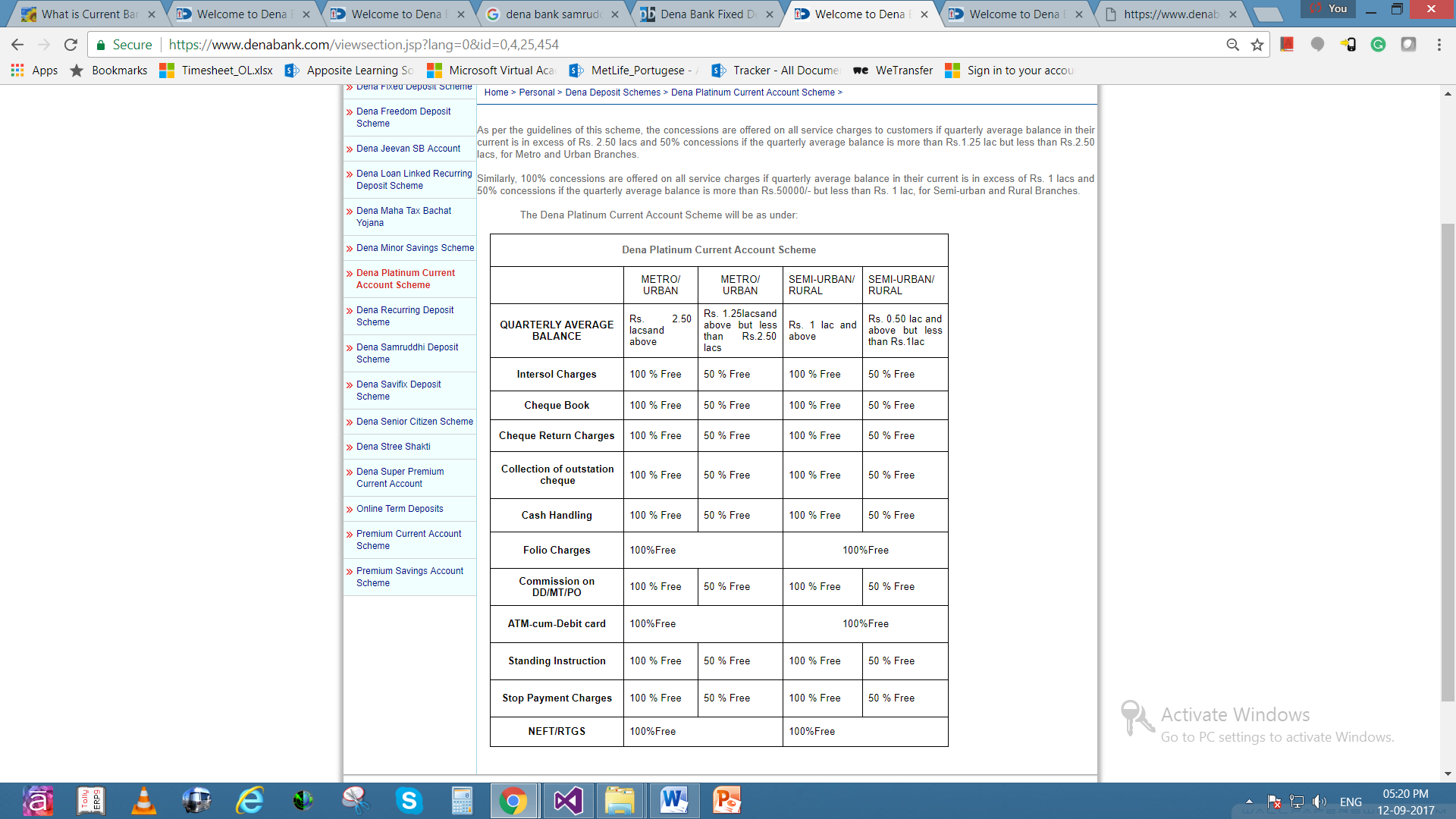Click the red extension icon in toolbar

pos(1287,45)
